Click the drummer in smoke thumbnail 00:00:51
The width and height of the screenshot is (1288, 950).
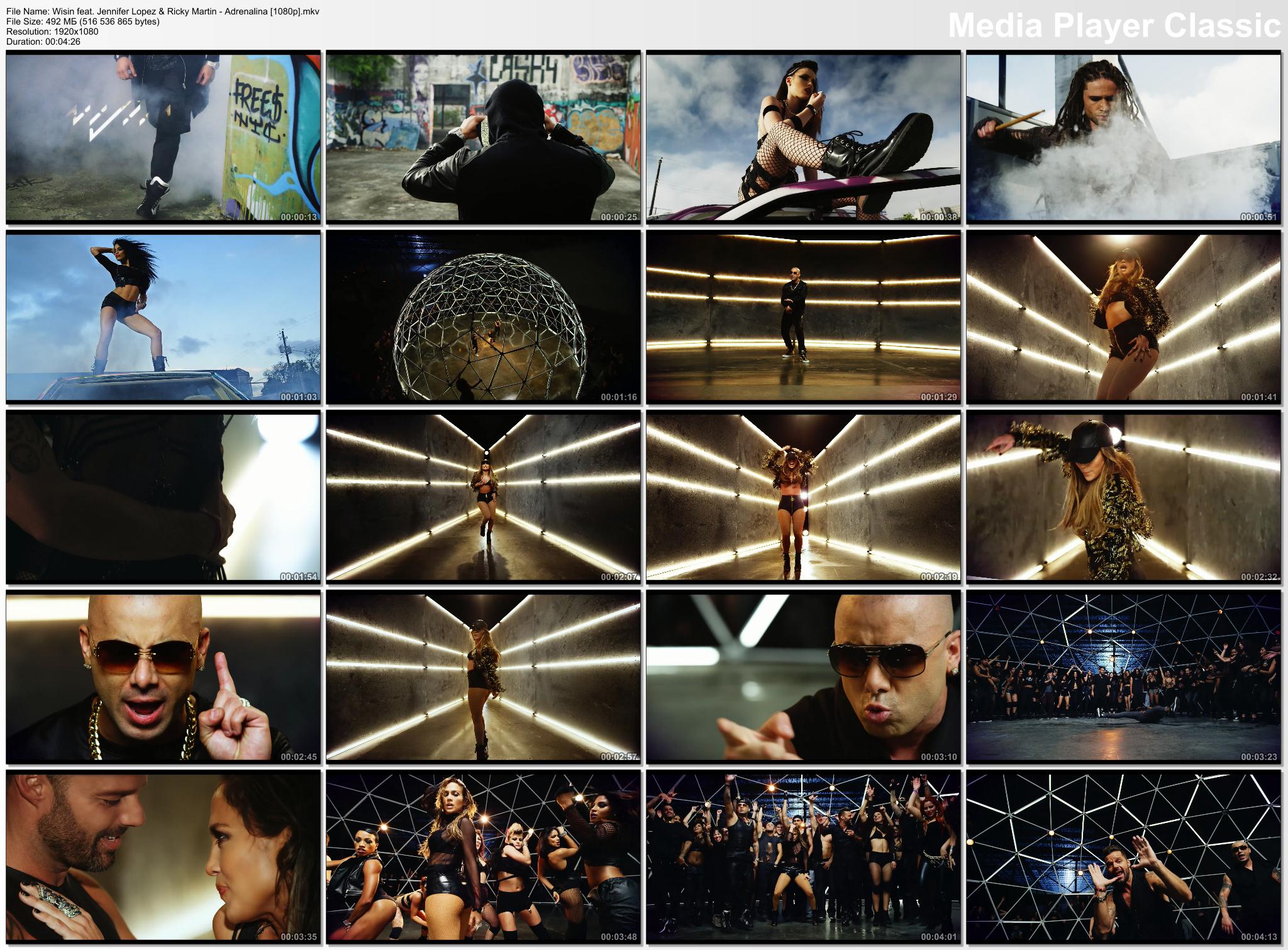(x=1123, y=138)
